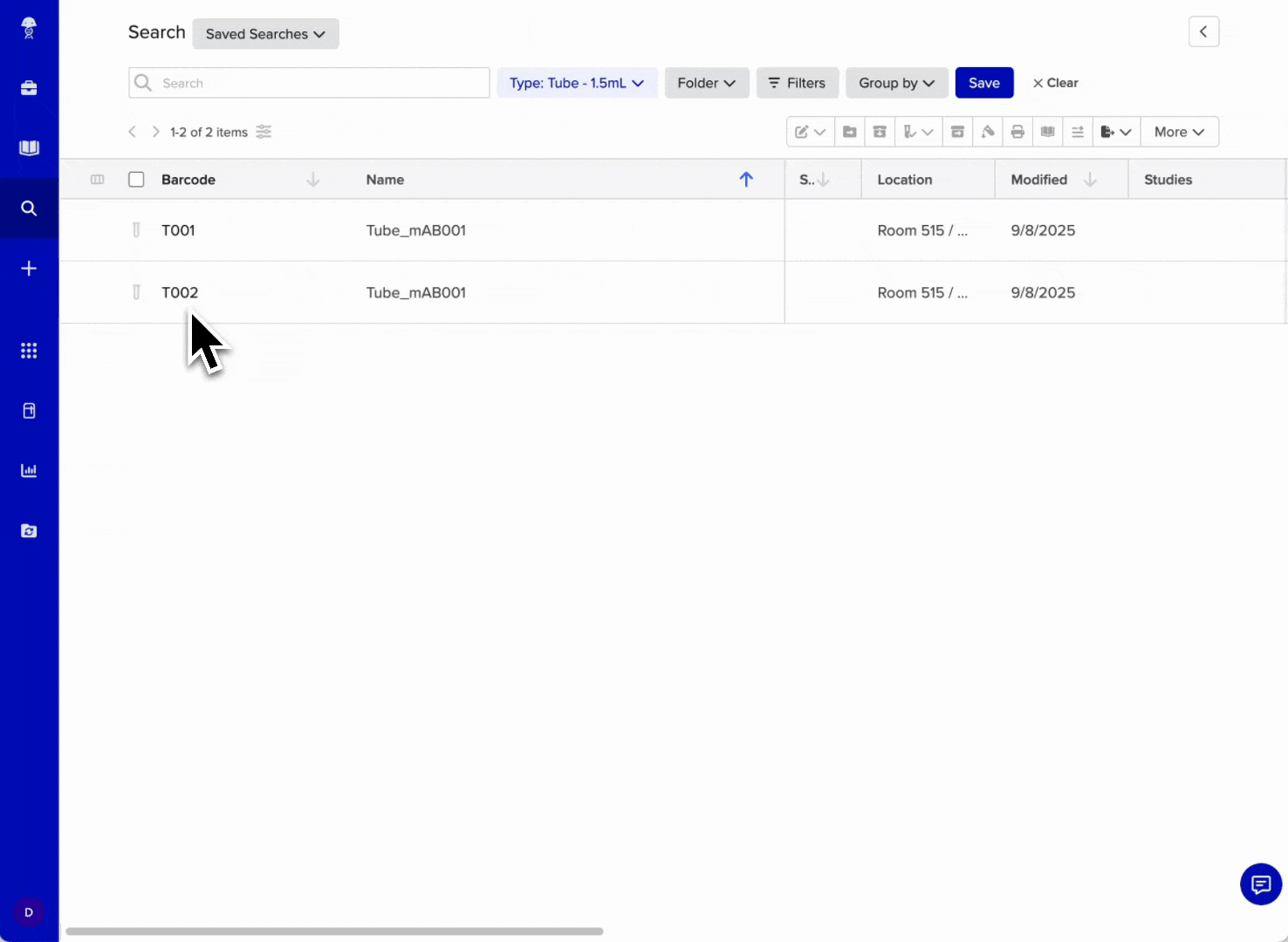Open the More actions menu
The width and height of the screenshot is (1288, 942).
point(1179,132)
